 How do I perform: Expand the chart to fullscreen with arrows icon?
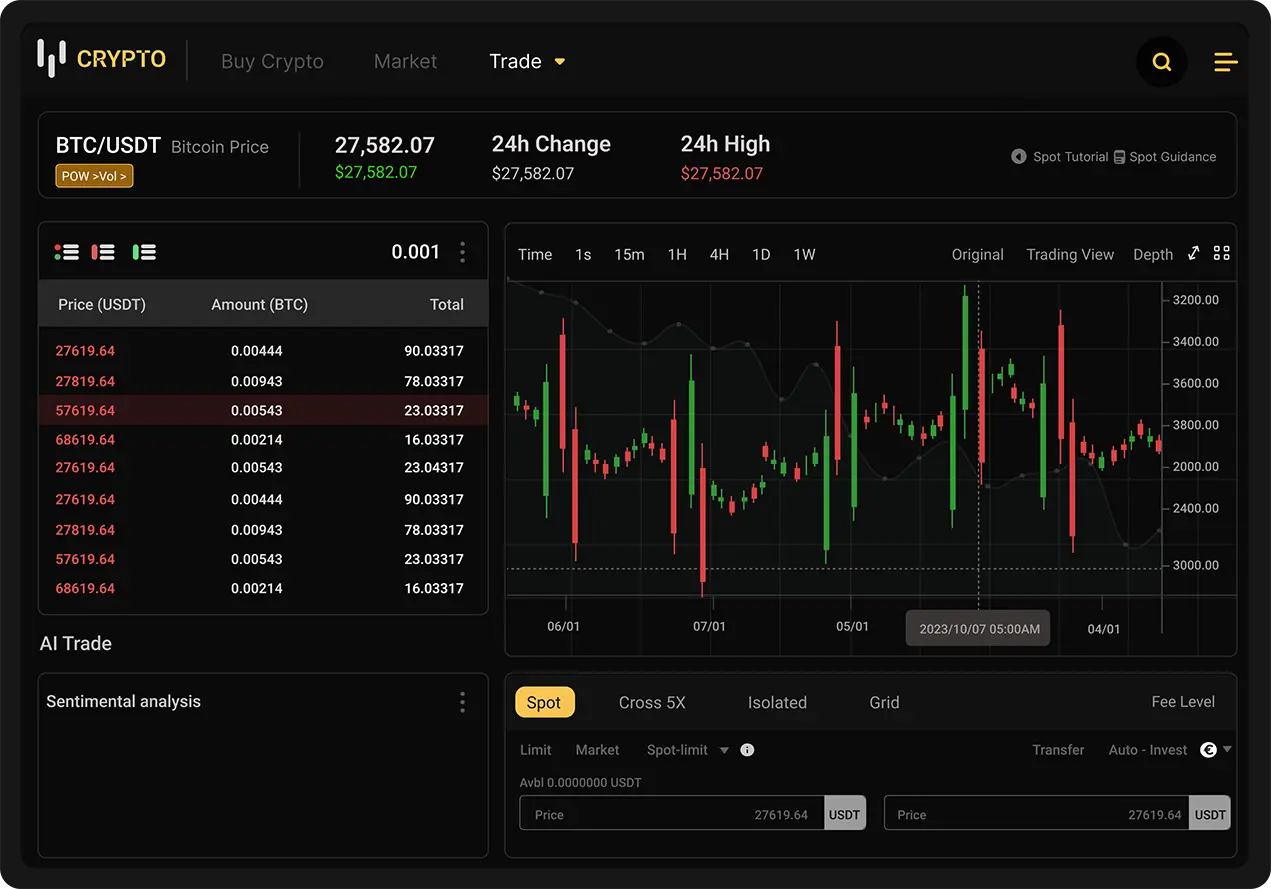click(x=1193, y=253)
